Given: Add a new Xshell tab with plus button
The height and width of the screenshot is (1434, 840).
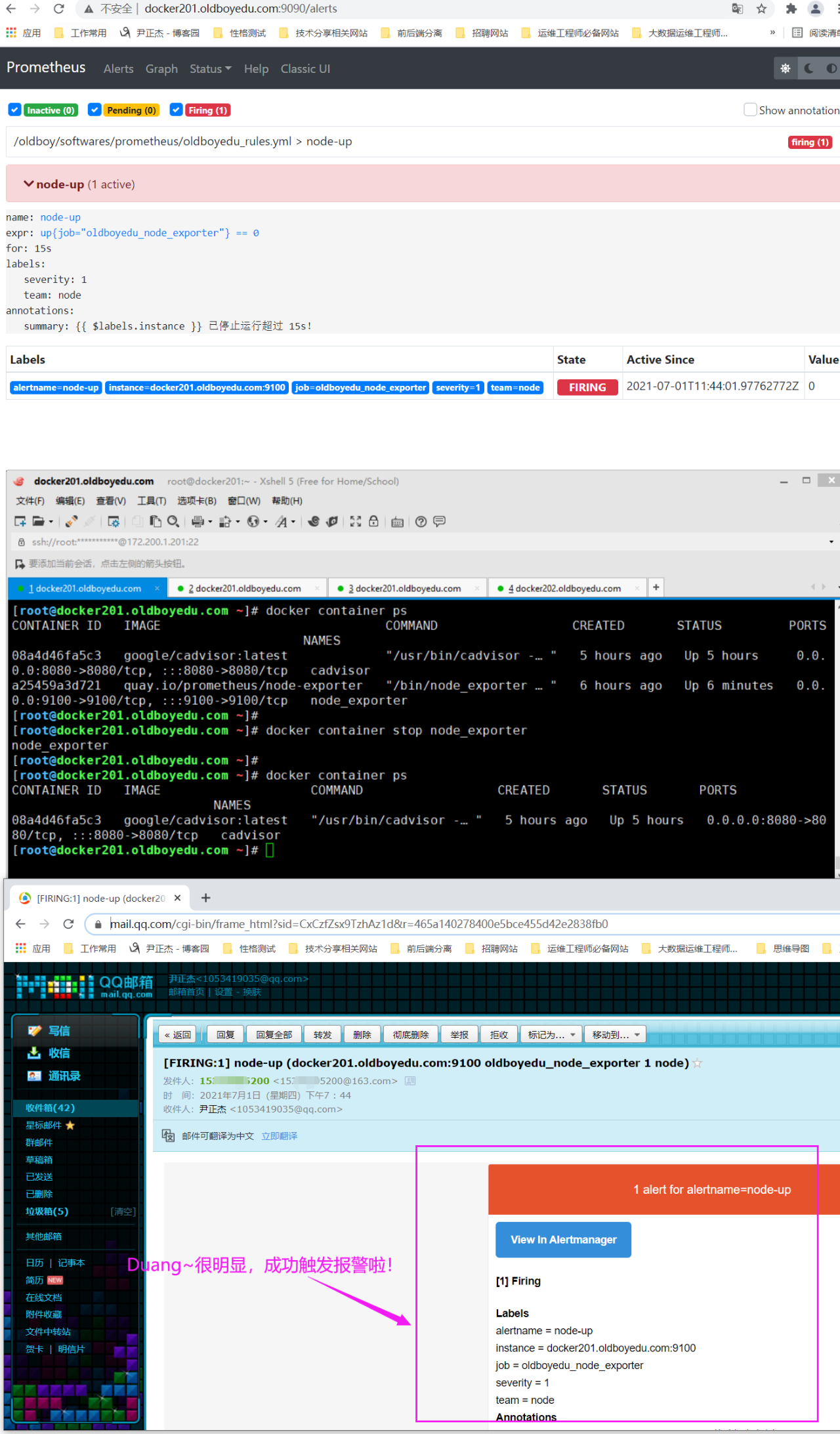Looking at the screenshot, I should point(656,587).
